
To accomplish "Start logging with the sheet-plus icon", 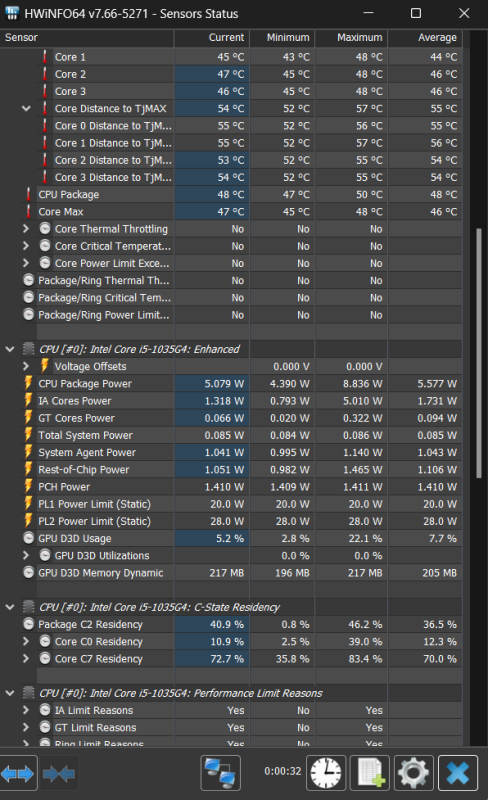I will 370,772.
